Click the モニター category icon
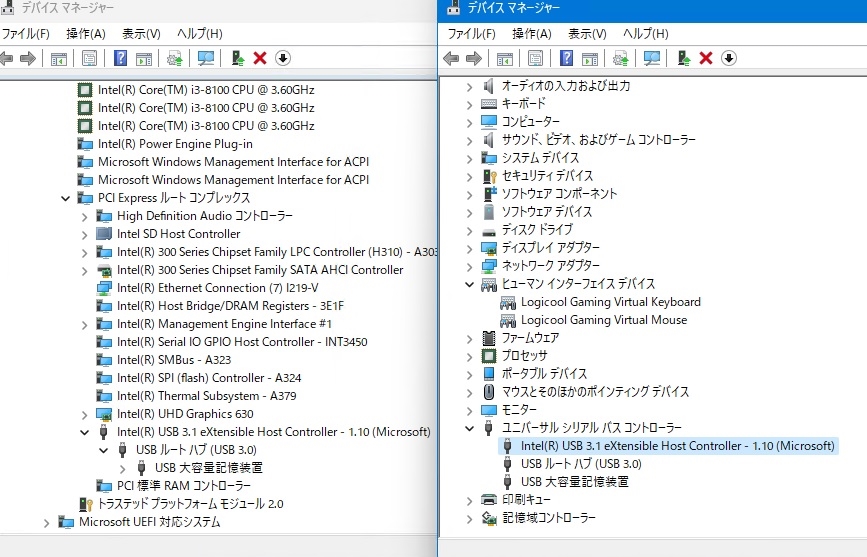This screenshot has height=557, width=867. (x=489, y=410)
